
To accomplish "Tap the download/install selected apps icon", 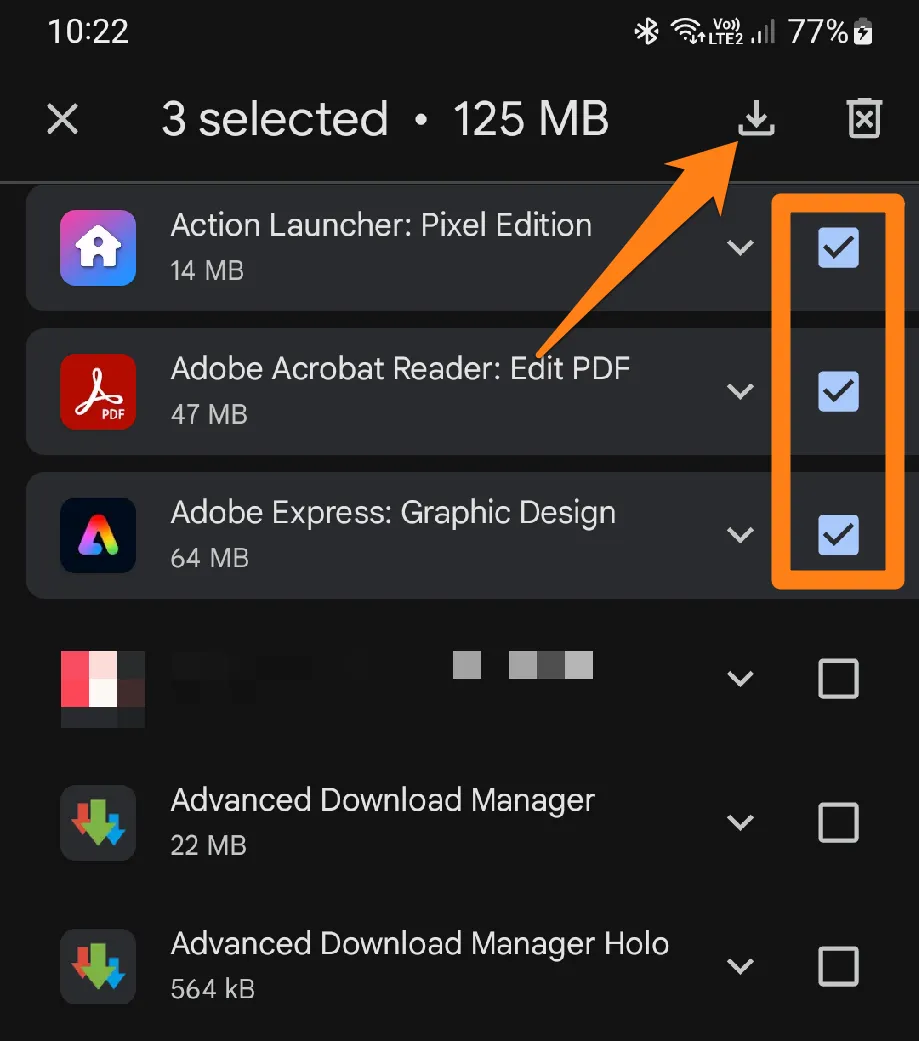I will coord(756,119).
